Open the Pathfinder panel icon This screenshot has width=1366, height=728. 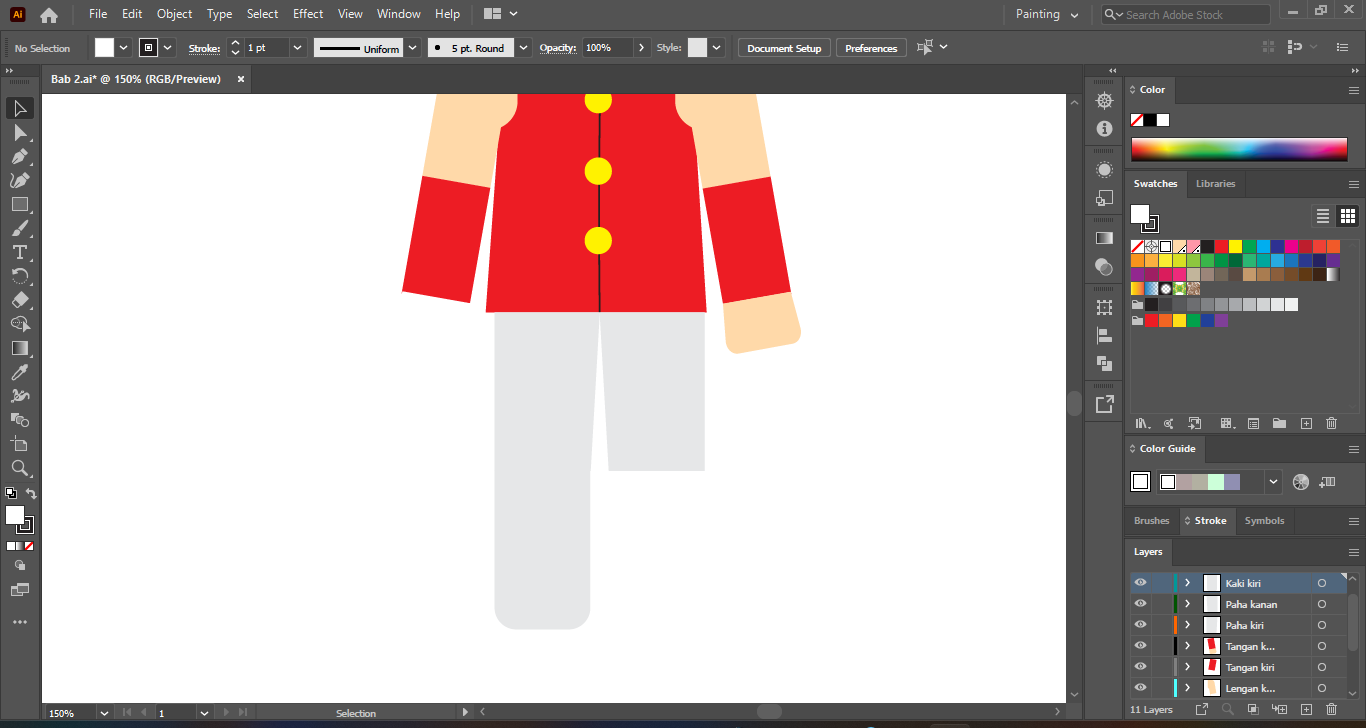(1104, 363)
